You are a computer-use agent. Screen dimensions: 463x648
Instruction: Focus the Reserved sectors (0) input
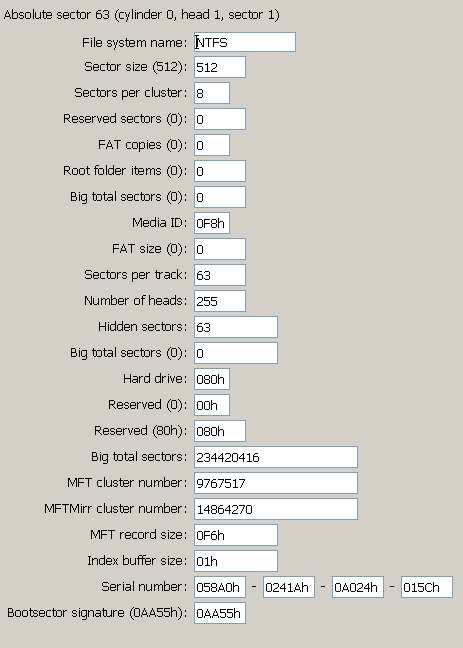[220, 119]
